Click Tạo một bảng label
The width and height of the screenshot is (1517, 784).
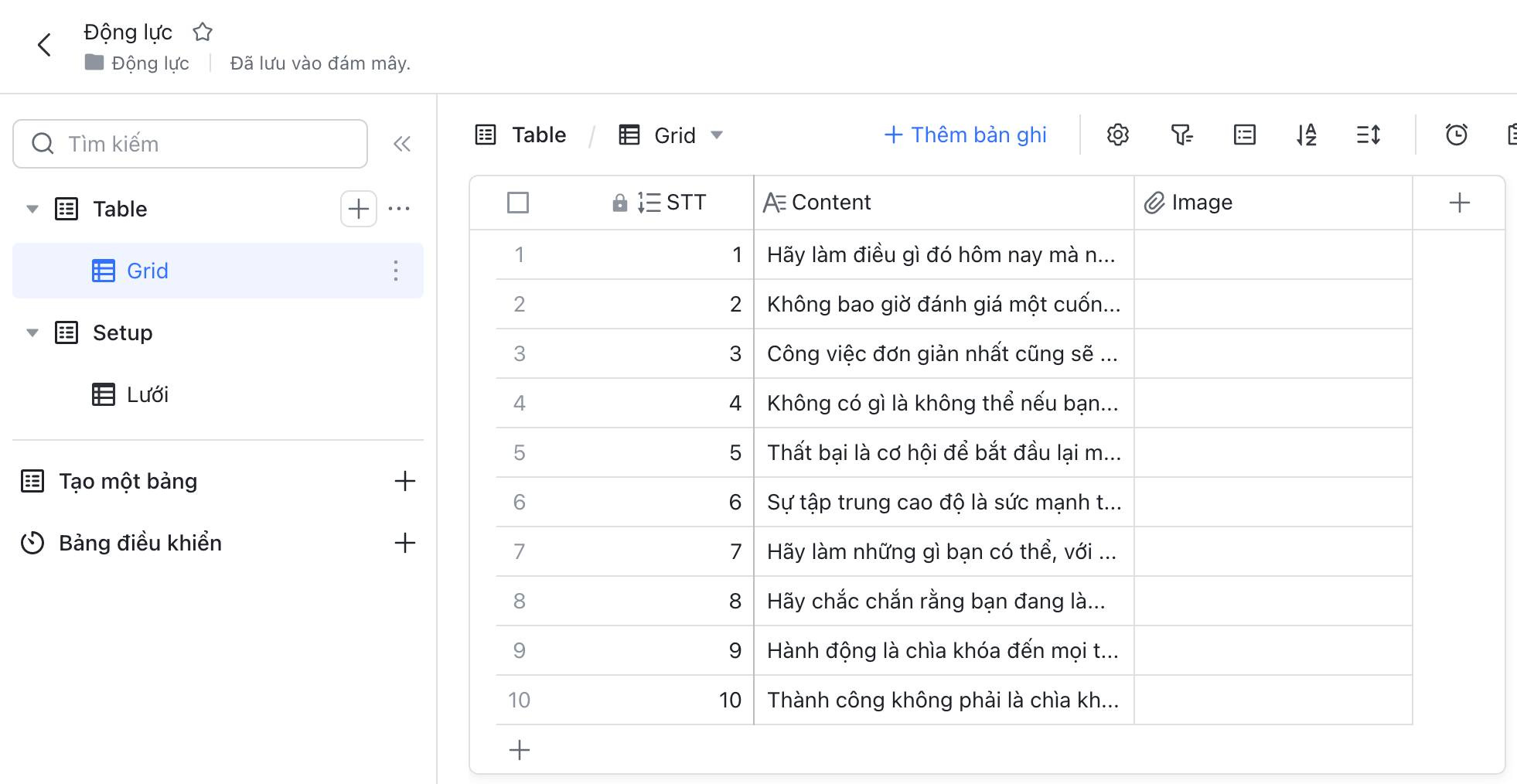[128, 481]
